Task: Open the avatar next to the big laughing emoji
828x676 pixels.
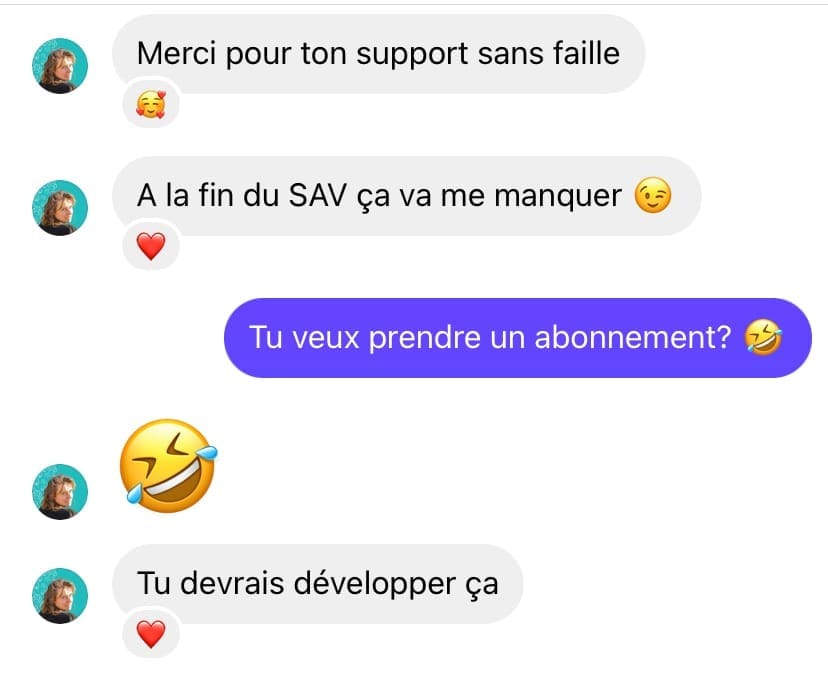Action: [x=60, y=492]
